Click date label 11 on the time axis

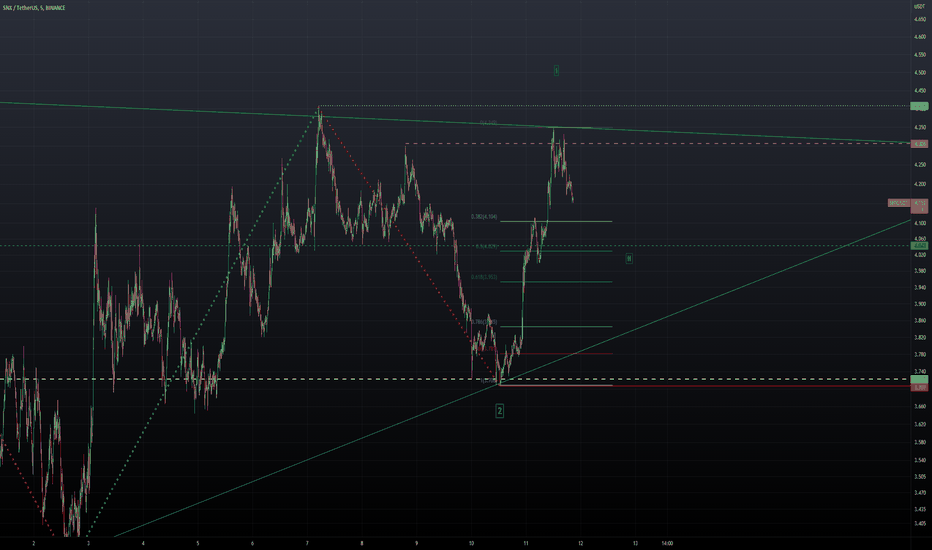coord(526,543)
